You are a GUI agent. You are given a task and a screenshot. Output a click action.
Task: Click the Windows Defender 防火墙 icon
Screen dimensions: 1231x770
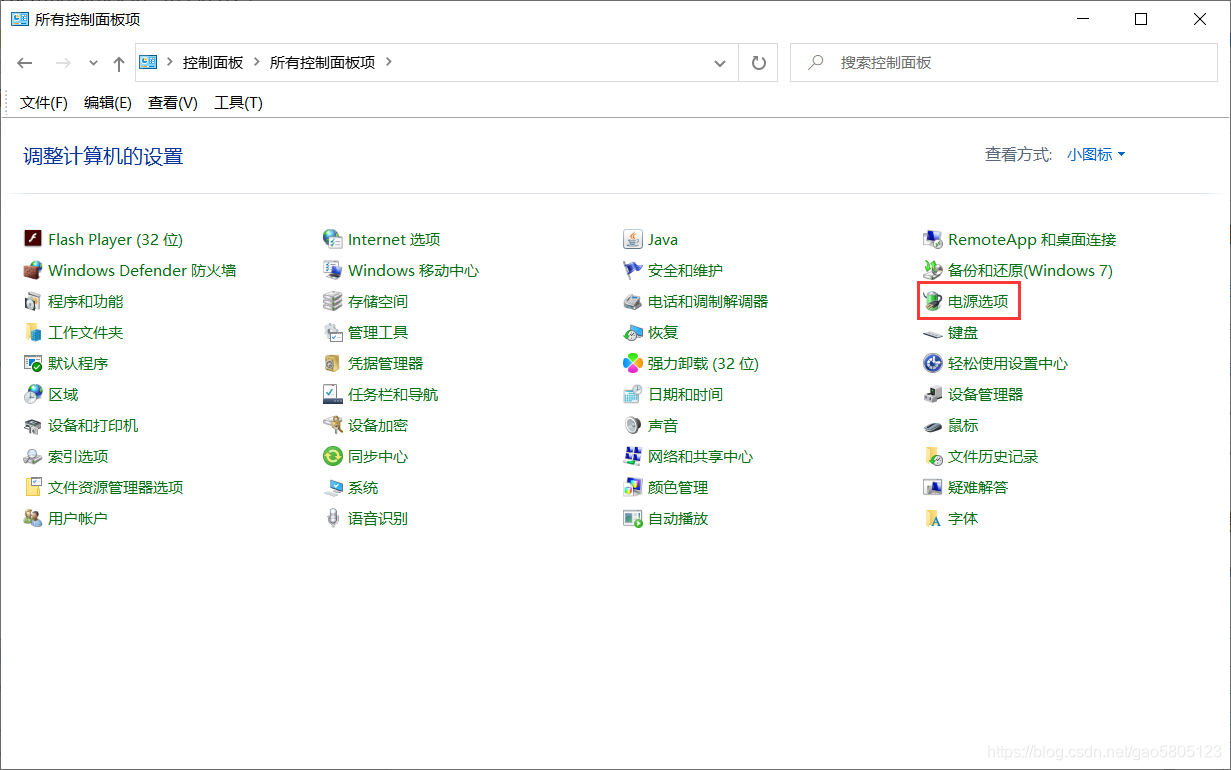(x=33, y=270)
